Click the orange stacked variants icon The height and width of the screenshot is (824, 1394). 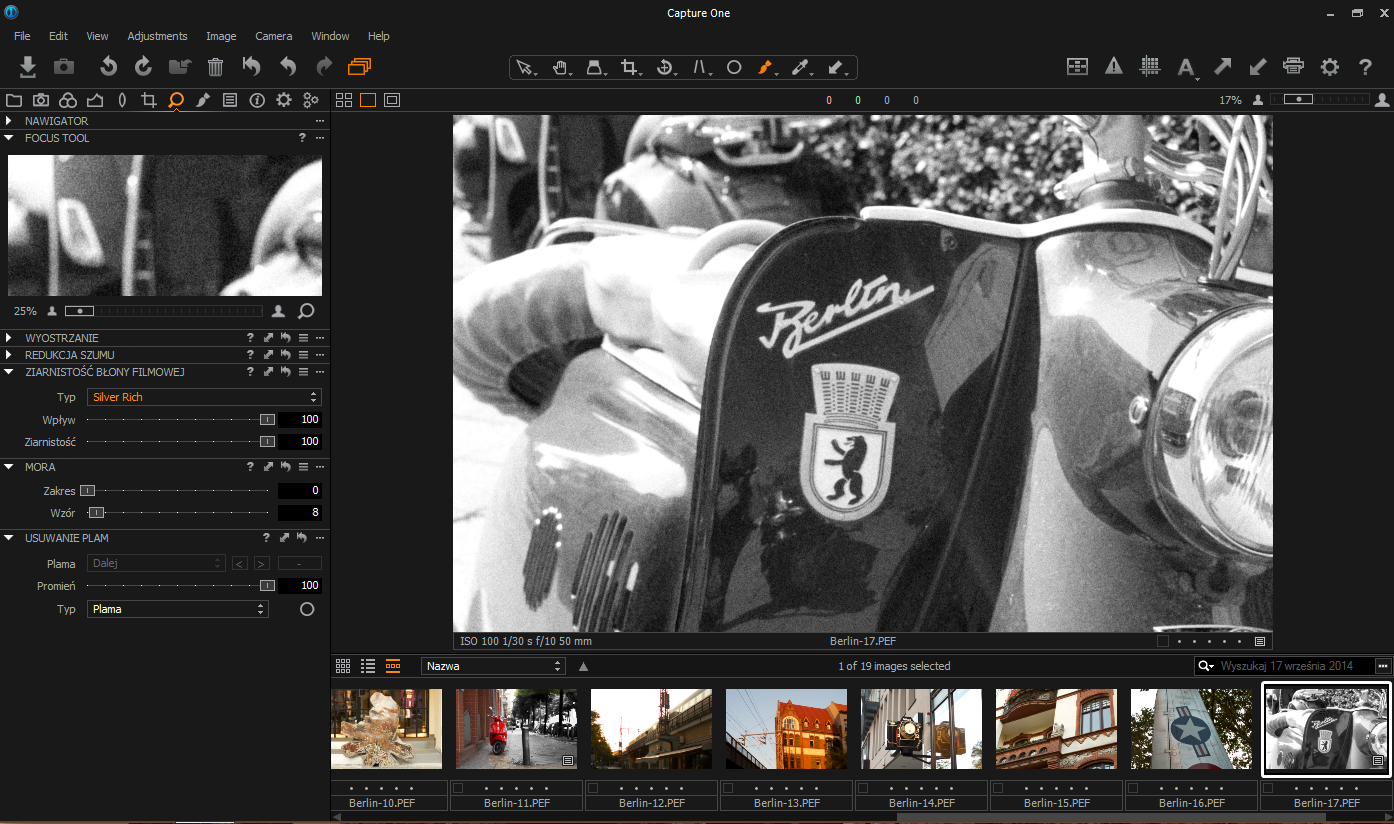(x=359, y=67)
